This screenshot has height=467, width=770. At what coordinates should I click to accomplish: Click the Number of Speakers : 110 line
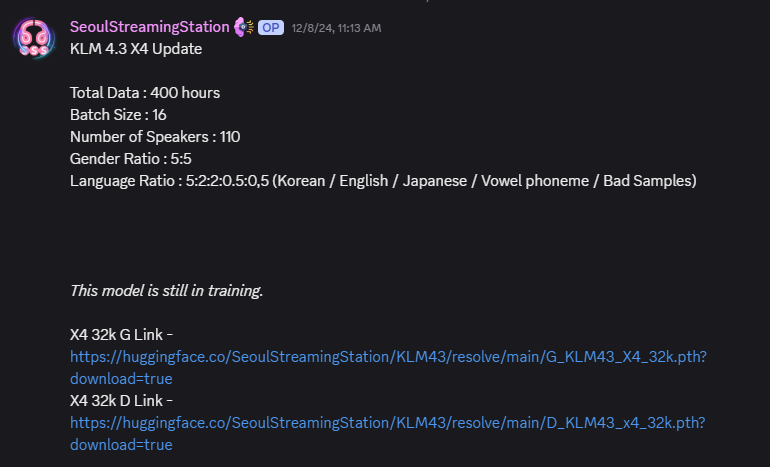click(x=155, y=137)
